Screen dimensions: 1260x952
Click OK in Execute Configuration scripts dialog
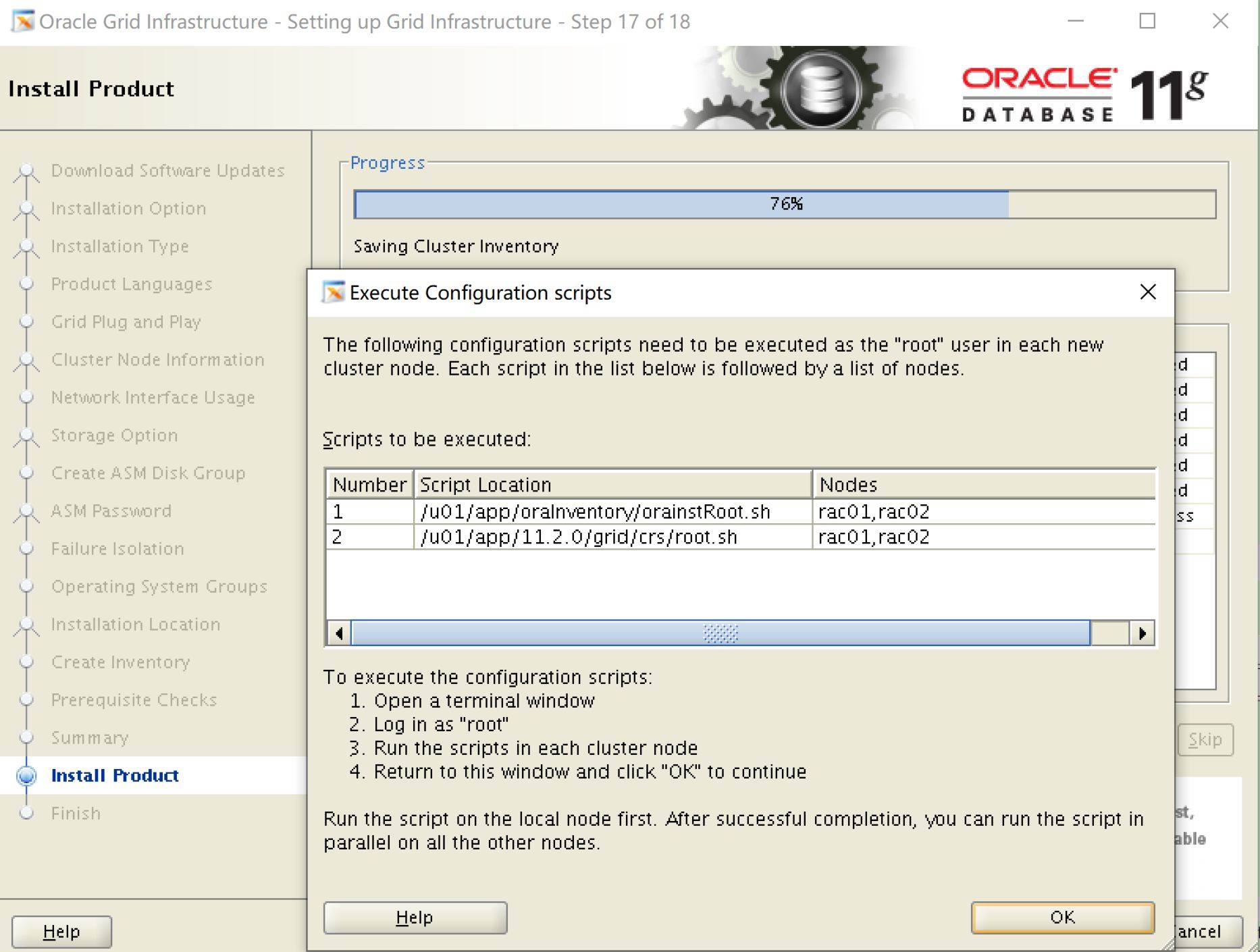1062,918
